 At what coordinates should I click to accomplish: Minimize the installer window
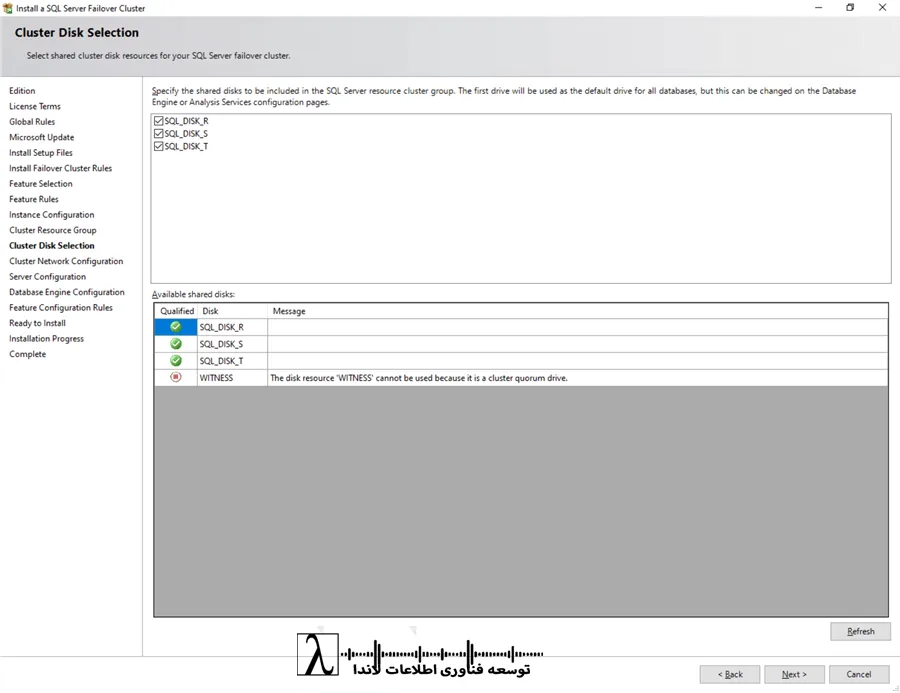(x=818, y=7)
